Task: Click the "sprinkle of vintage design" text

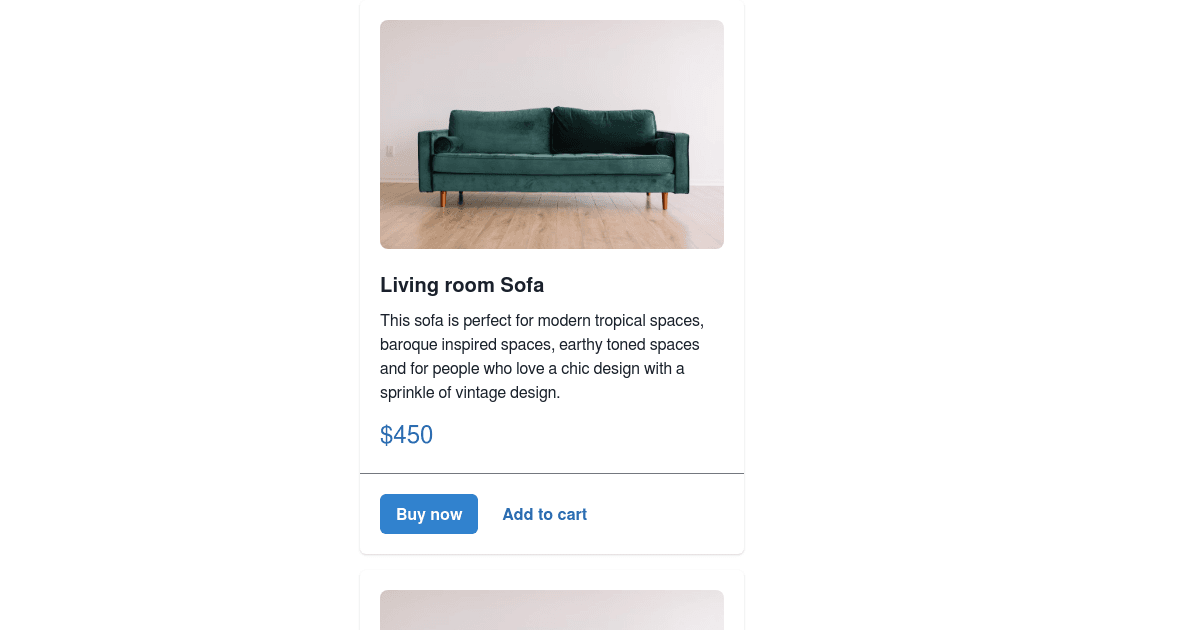Action: (470, 393)
